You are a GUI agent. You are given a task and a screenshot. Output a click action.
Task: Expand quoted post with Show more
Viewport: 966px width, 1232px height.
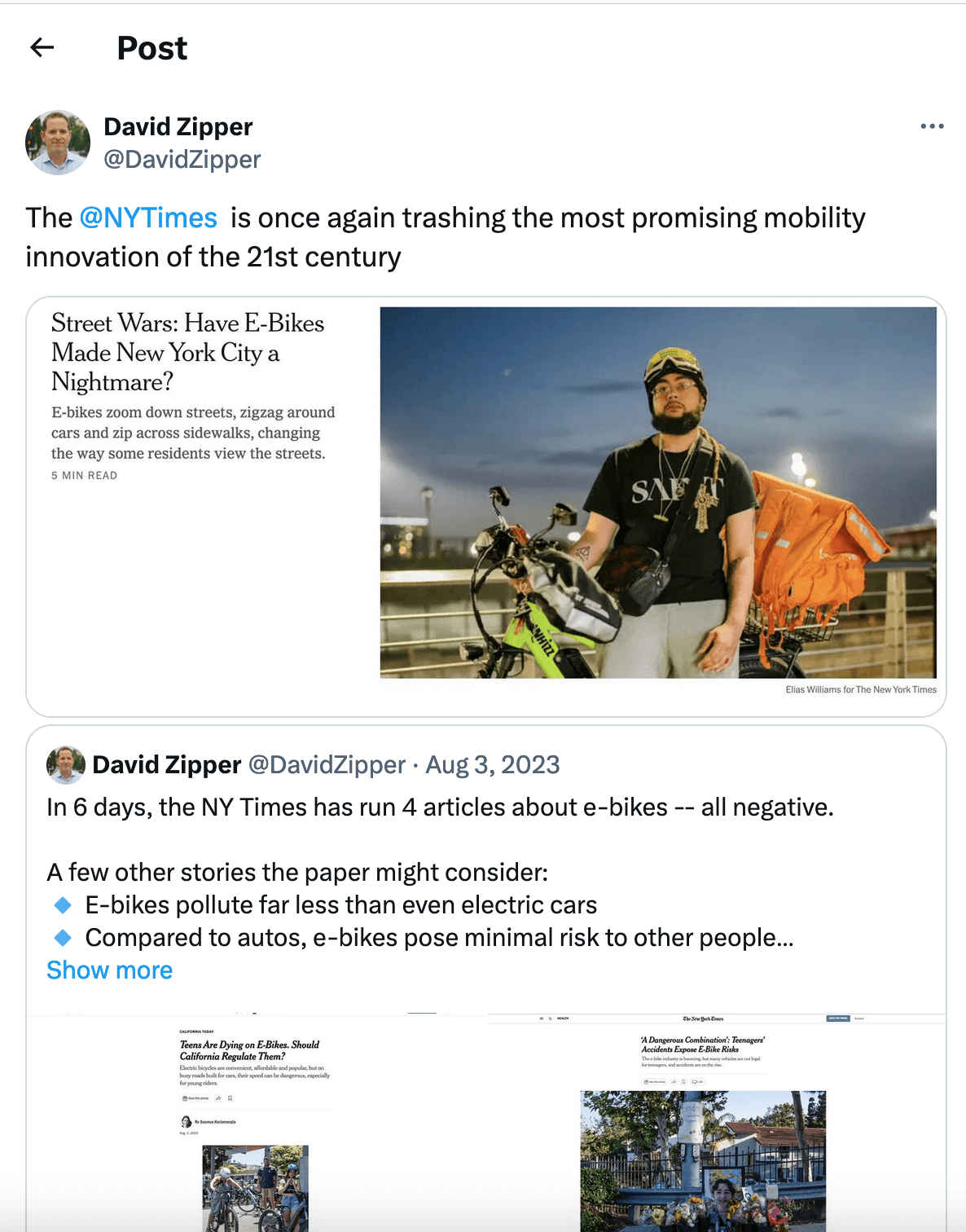[109, 970]
